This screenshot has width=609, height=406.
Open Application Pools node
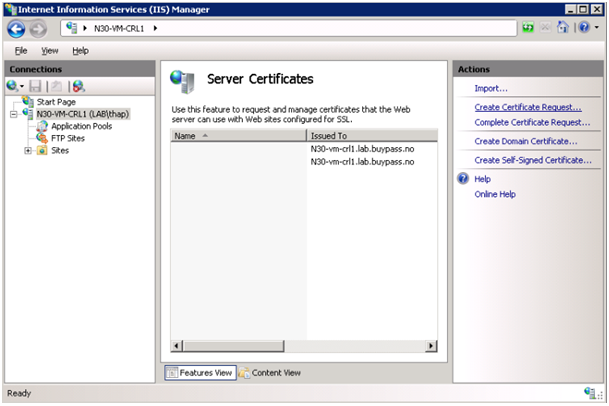82,126
